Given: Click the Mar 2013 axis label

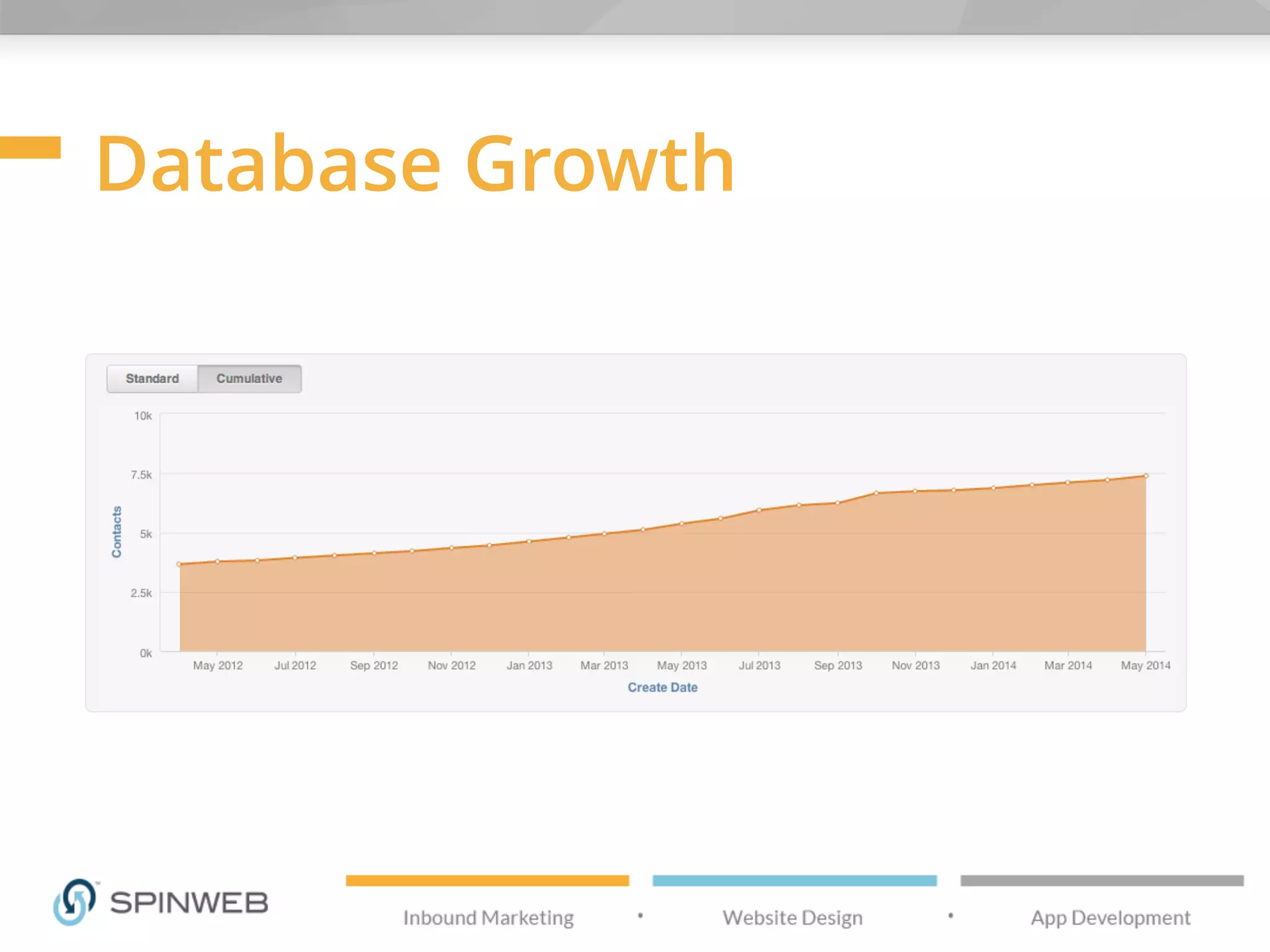Looking at the screenshot, I should pyautogui.click(x=604, y=666).
